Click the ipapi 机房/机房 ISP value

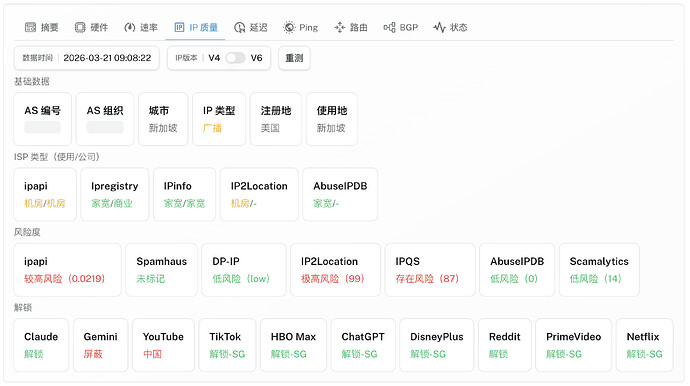(x=44, y=203)
